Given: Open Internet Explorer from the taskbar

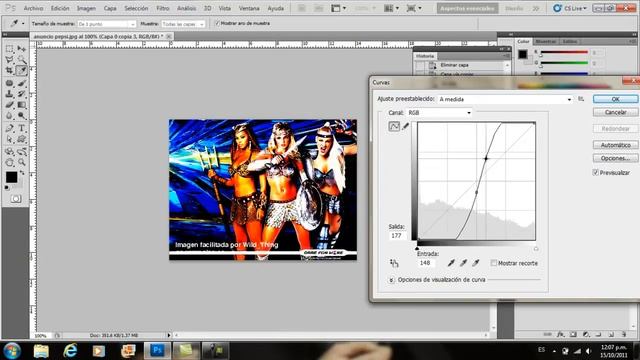Looking at the screenshot, I should click(70, 351).
